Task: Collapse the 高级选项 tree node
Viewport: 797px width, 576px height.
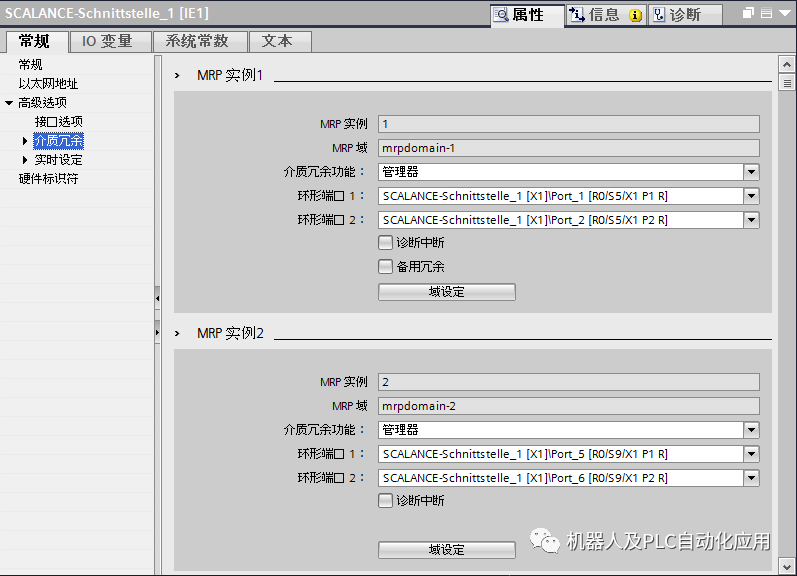Action: click(x=9, y=103)
